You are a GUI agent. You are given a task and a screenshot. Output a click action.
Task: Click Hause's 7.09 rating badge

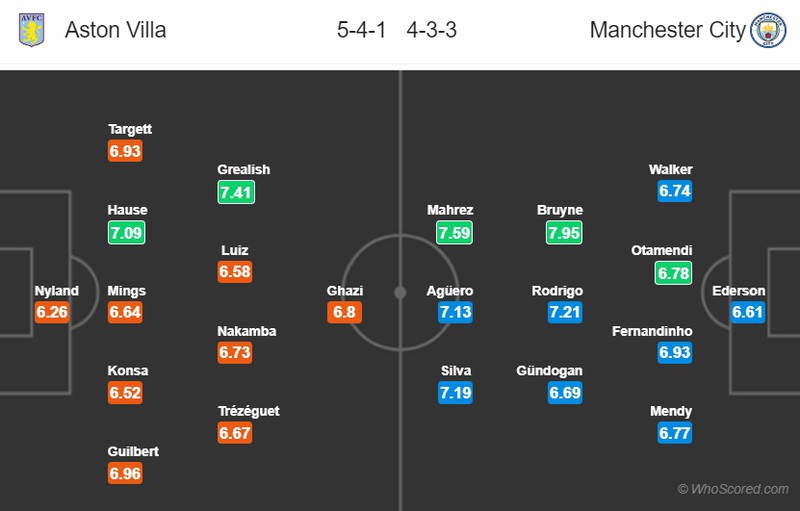tap(126, 232)
